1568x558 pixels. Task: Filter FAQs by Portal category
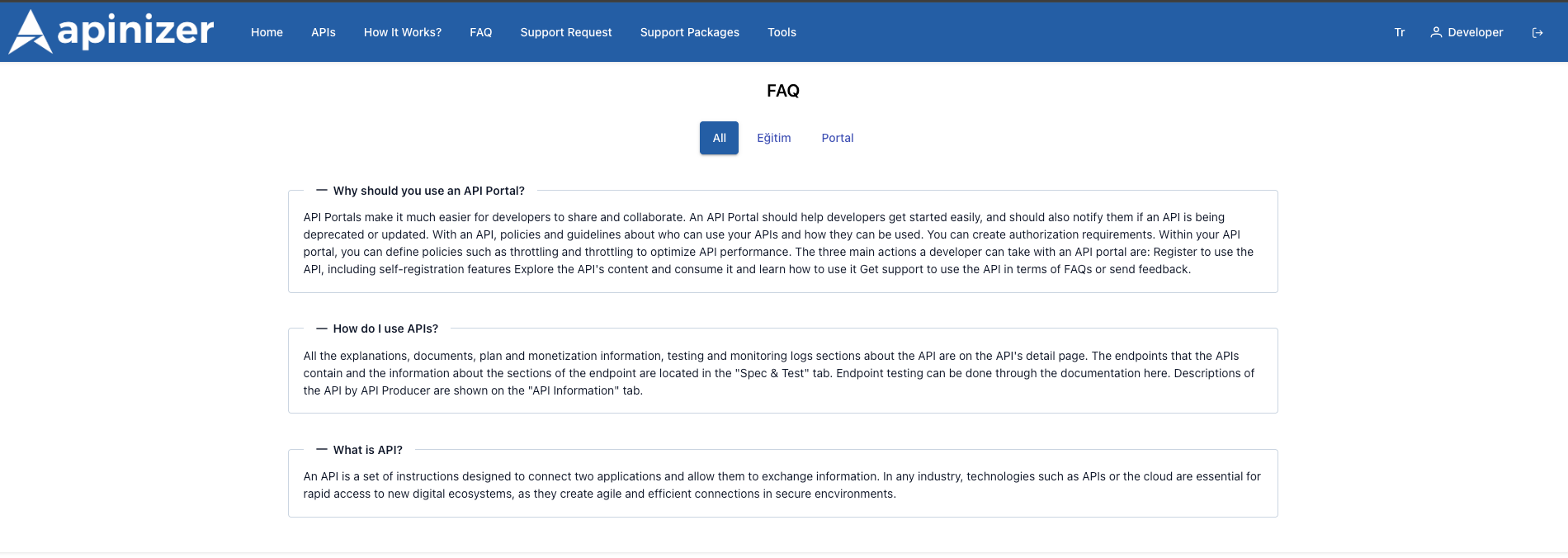coord(837,138)
